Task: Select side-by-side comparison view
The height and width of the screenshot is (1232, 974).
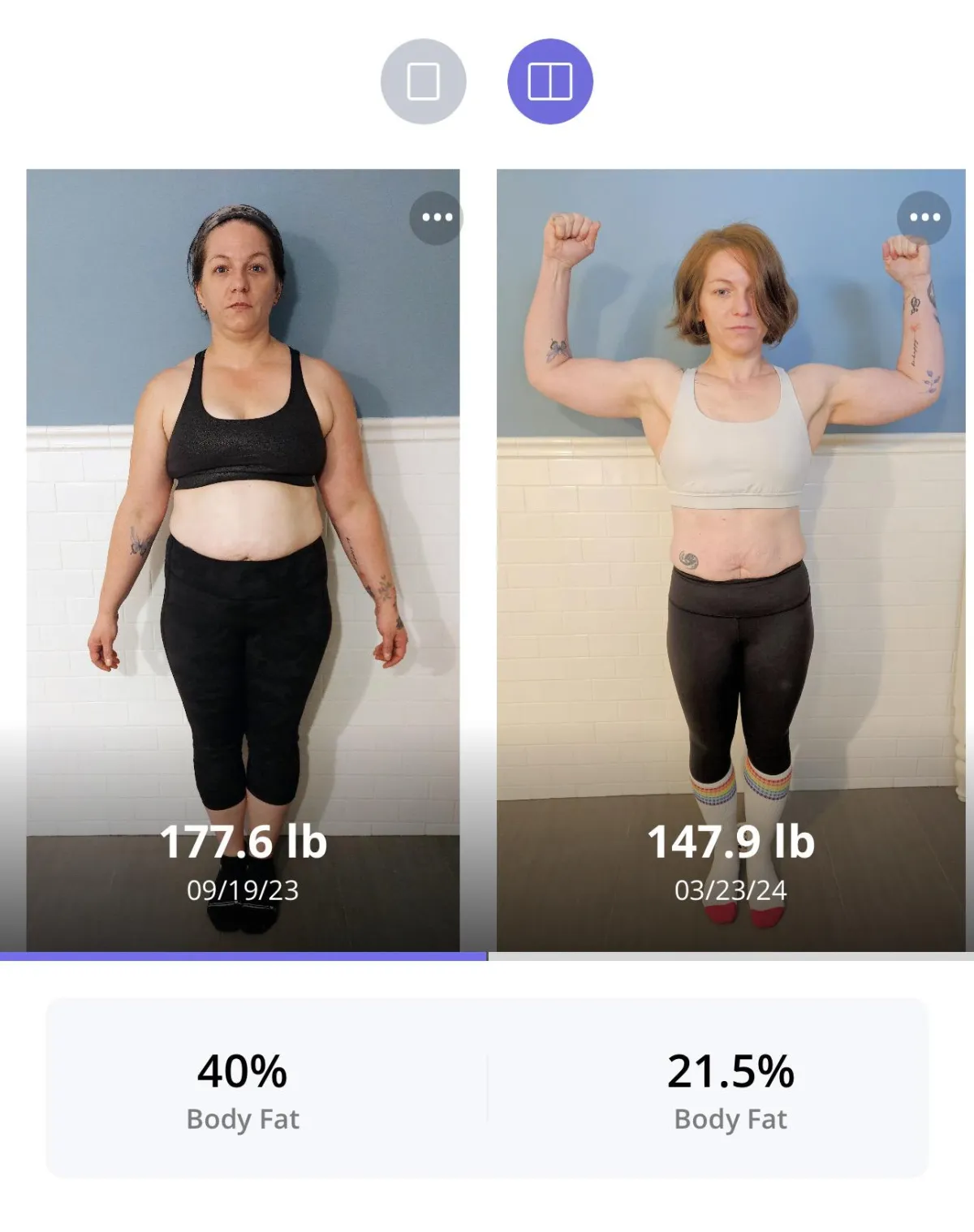Action: (549, 81)
